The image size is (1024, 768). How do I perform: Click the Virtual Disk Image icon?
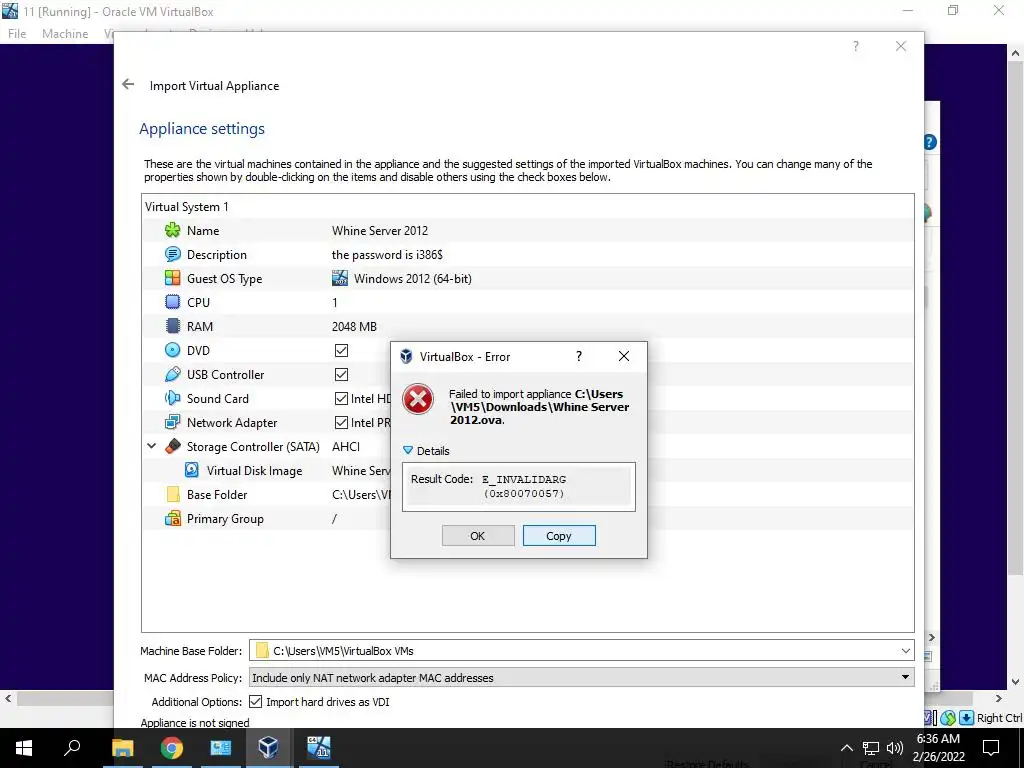coord(192,470)
